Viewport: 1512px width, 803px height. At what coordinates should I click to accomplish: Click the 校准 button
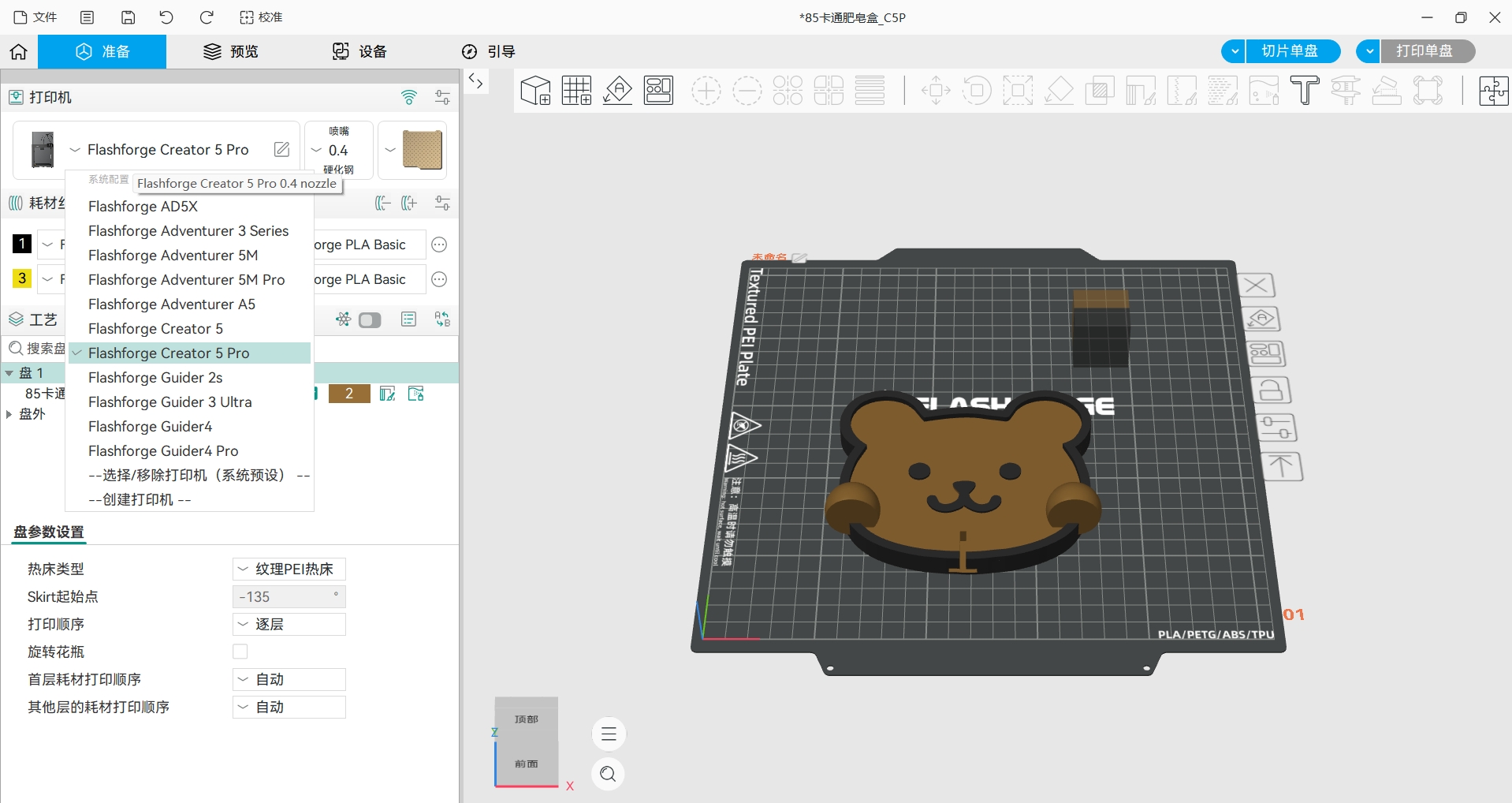(x=261, y=17)
